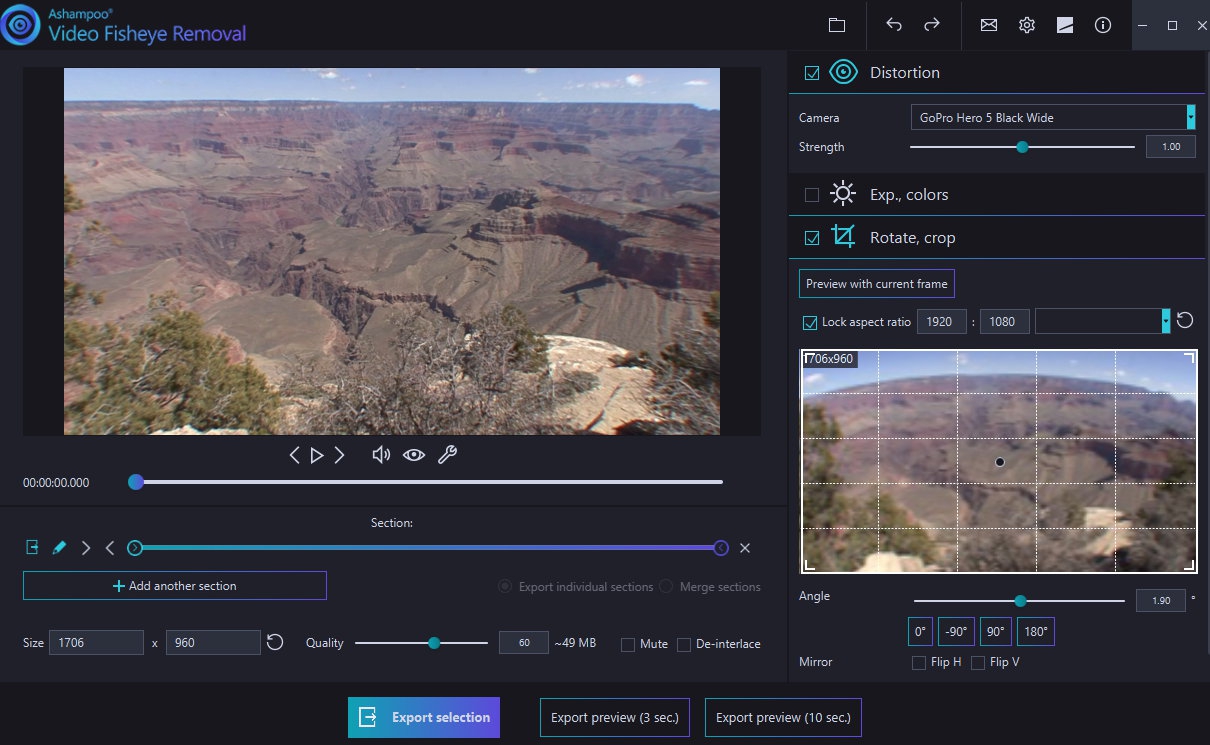Reset the crop aspect ratio with the circular arrow
Viewport: 1210px width, 745px height.
[1185, 321]
